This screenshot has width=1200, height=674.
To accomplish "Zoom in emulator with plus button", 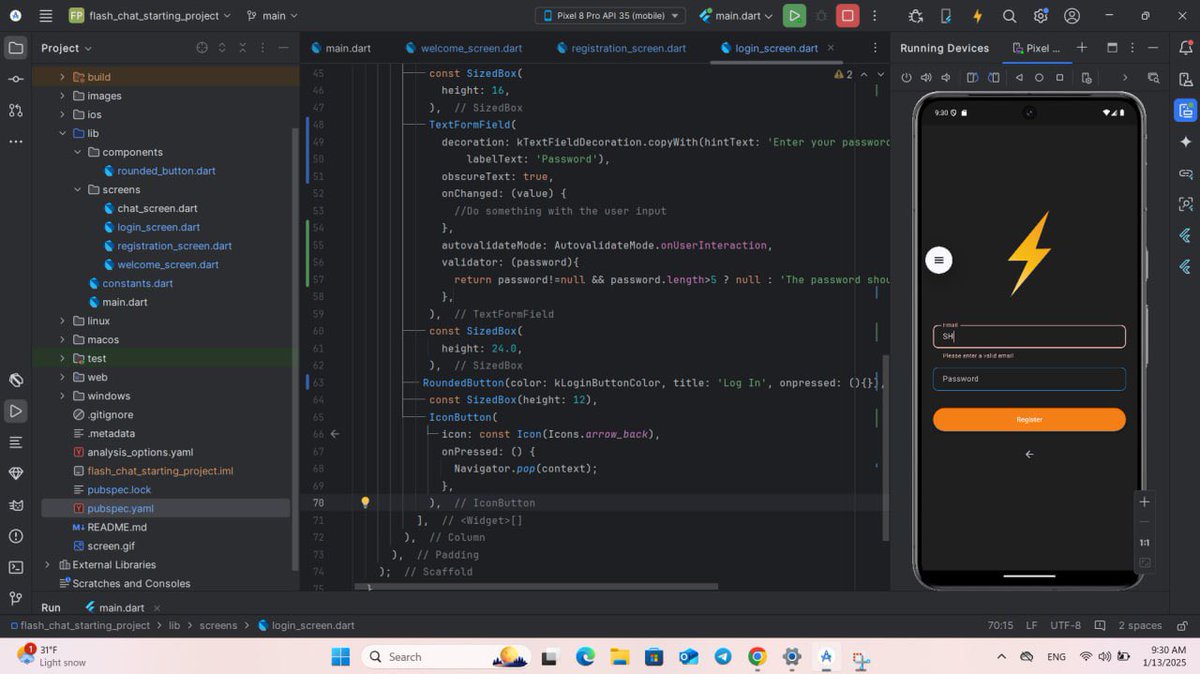I will pos(1145,502).
